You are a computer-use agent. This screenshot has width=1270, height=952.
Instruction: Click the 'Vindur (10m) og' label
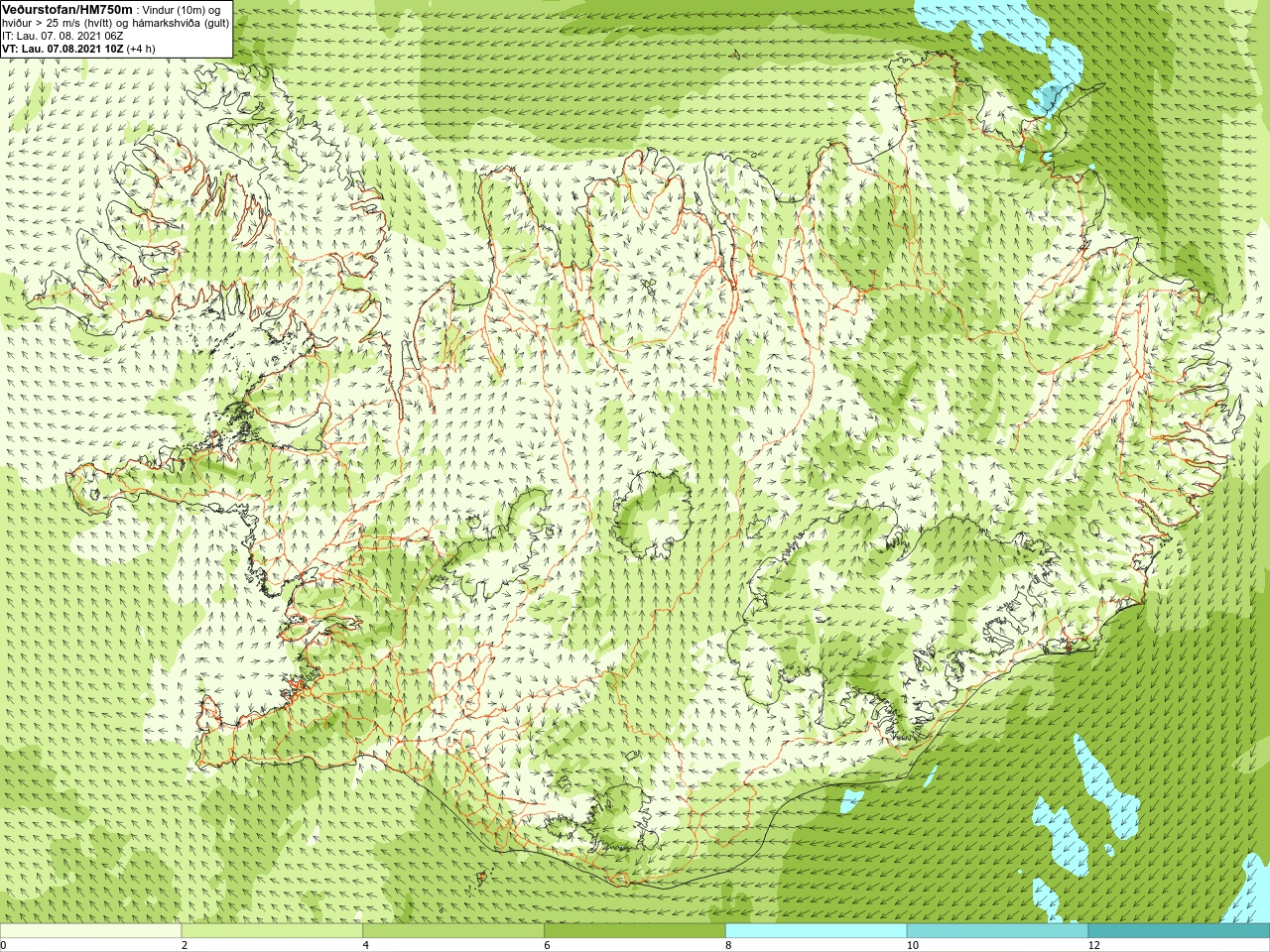click(x=182, y=10)
